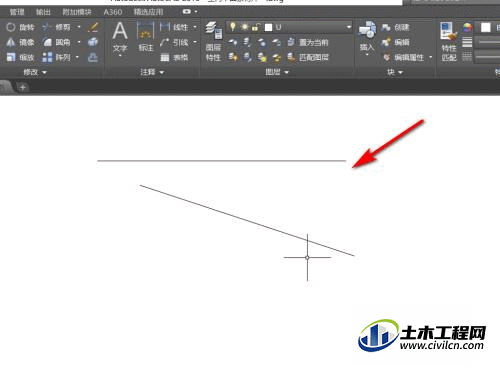The image size is (500, 375).
Task: Click 置为当前 (Make Current) layer button
Action: click(x=308, y=42)
